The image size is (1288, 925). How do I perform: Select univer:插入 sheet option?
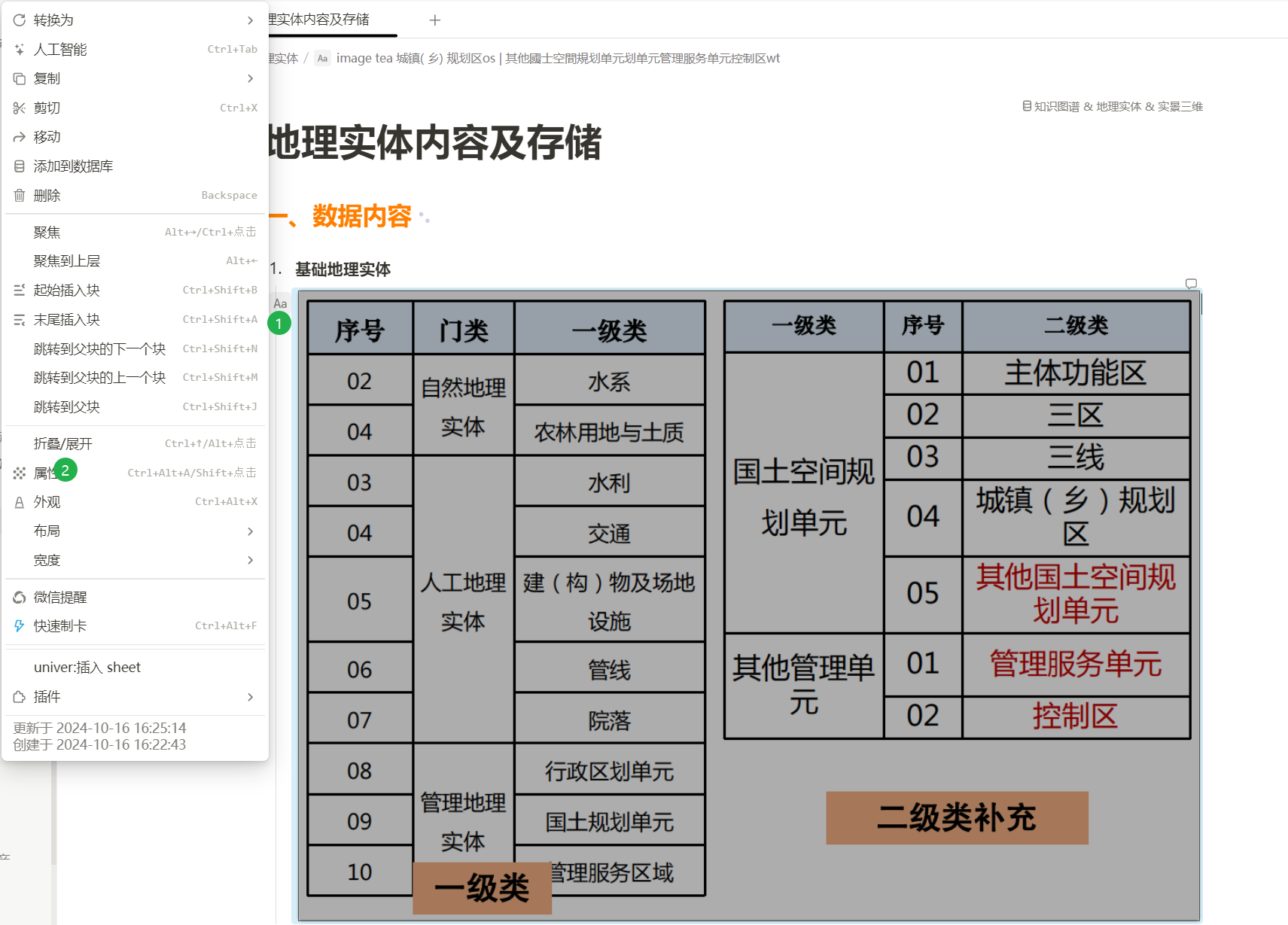tap(87, 668)
